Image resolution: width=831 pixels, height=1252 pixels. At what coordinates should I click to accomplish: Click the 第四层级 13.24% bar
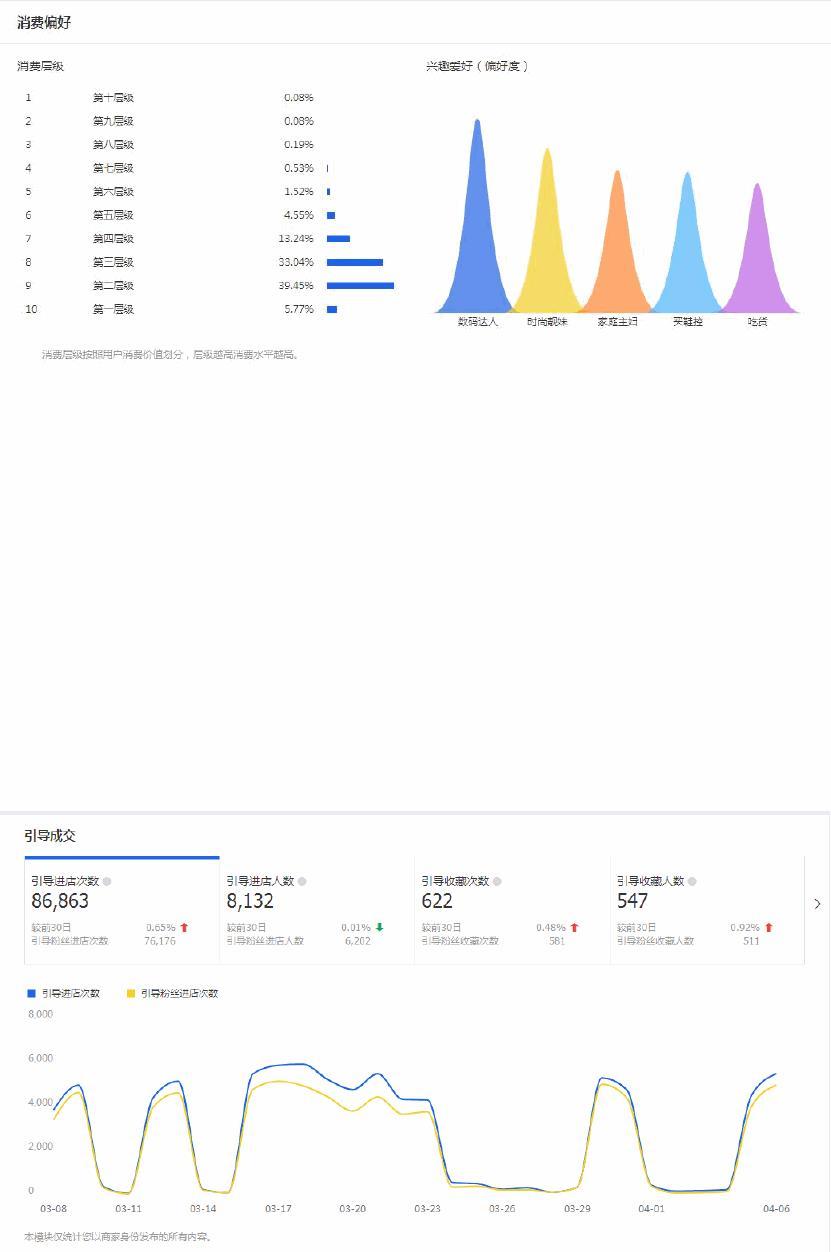pos(338,238)
